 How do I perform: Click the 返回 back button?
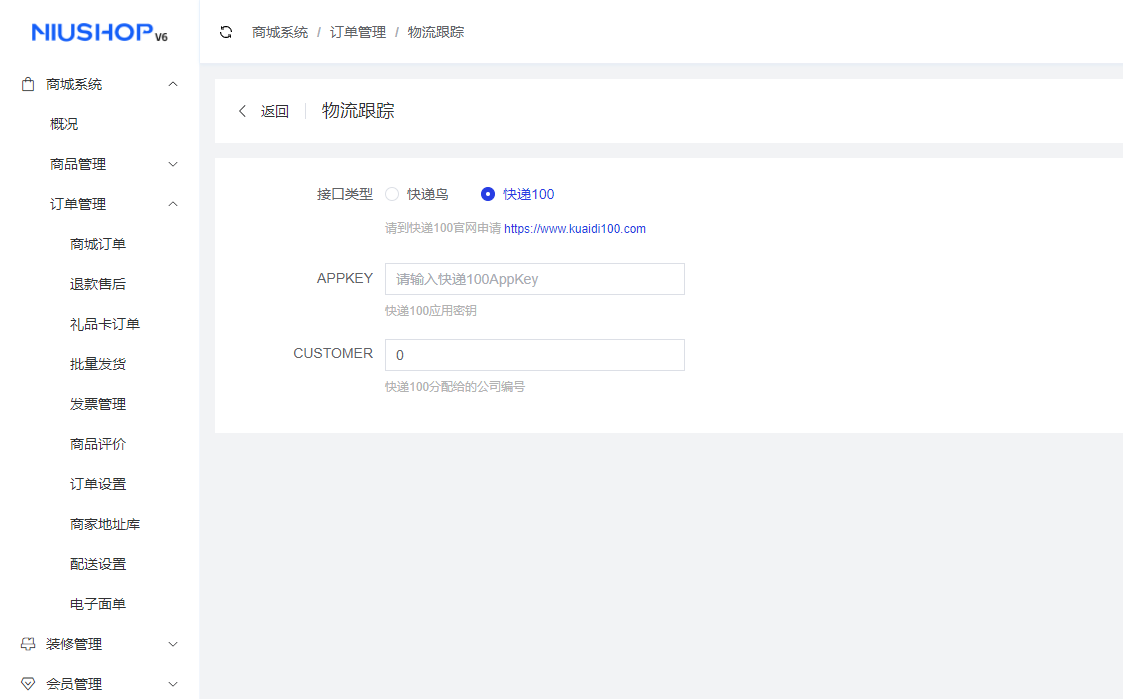click(276, 111)
